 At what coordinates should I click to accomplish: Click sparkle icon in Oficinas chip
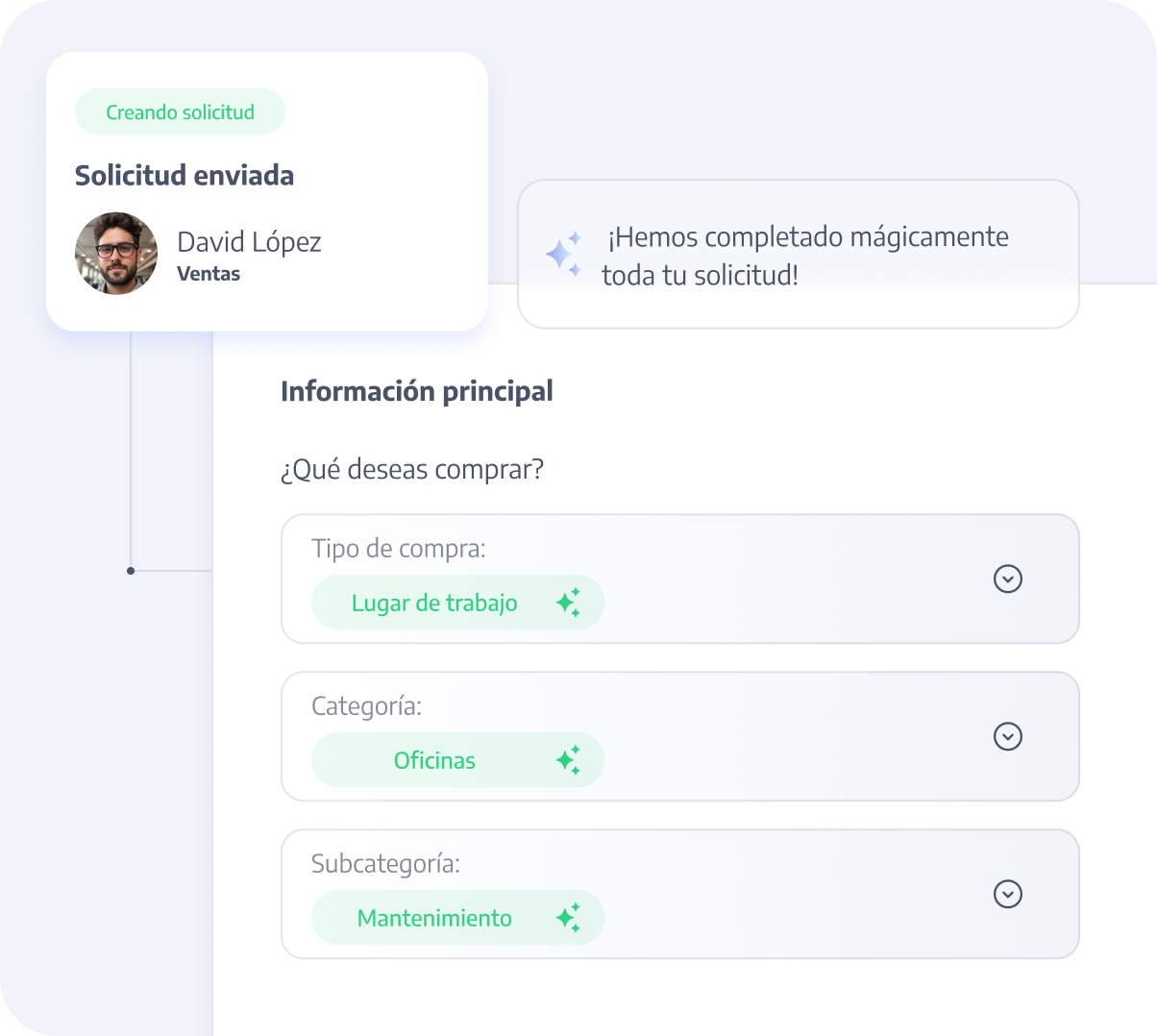click(568, 760)
